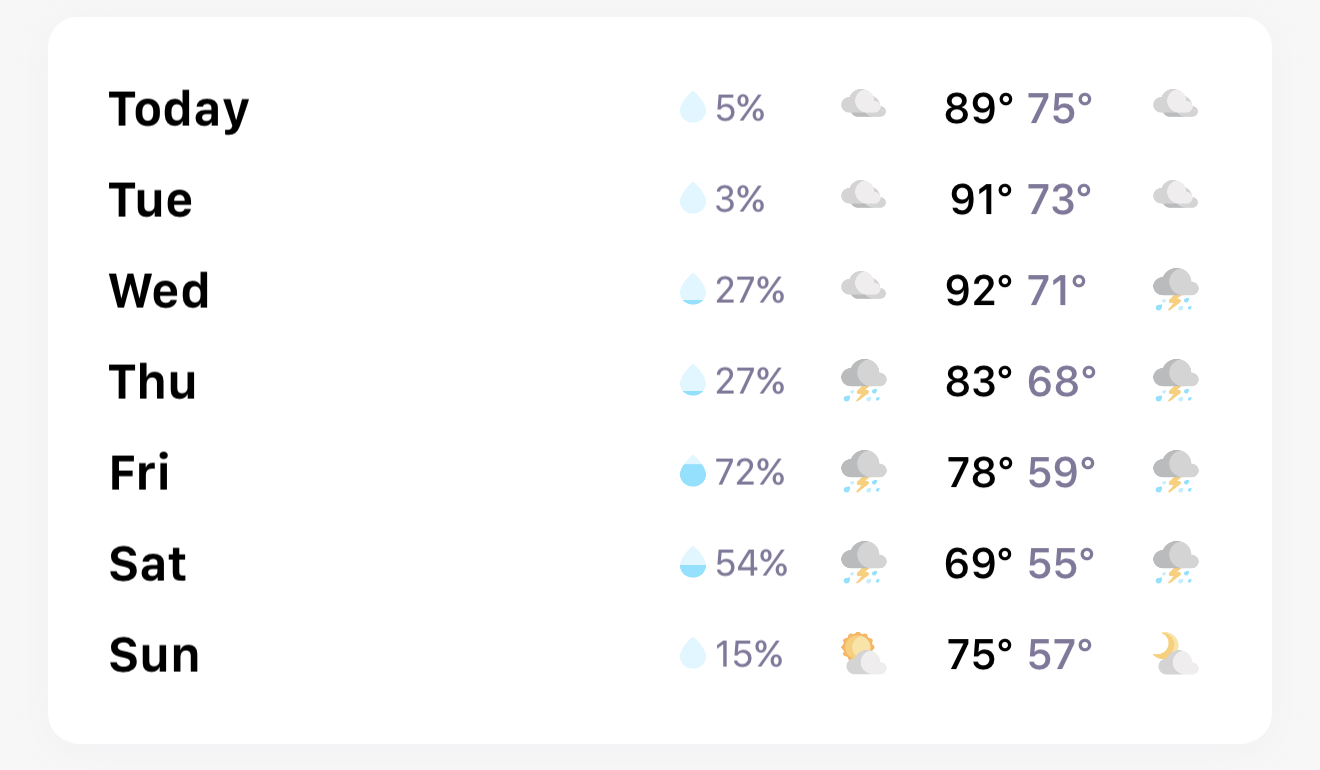Click Today's 5% precipitation chance
This screenshot has height=770, width=1320.
pos(740,108)
